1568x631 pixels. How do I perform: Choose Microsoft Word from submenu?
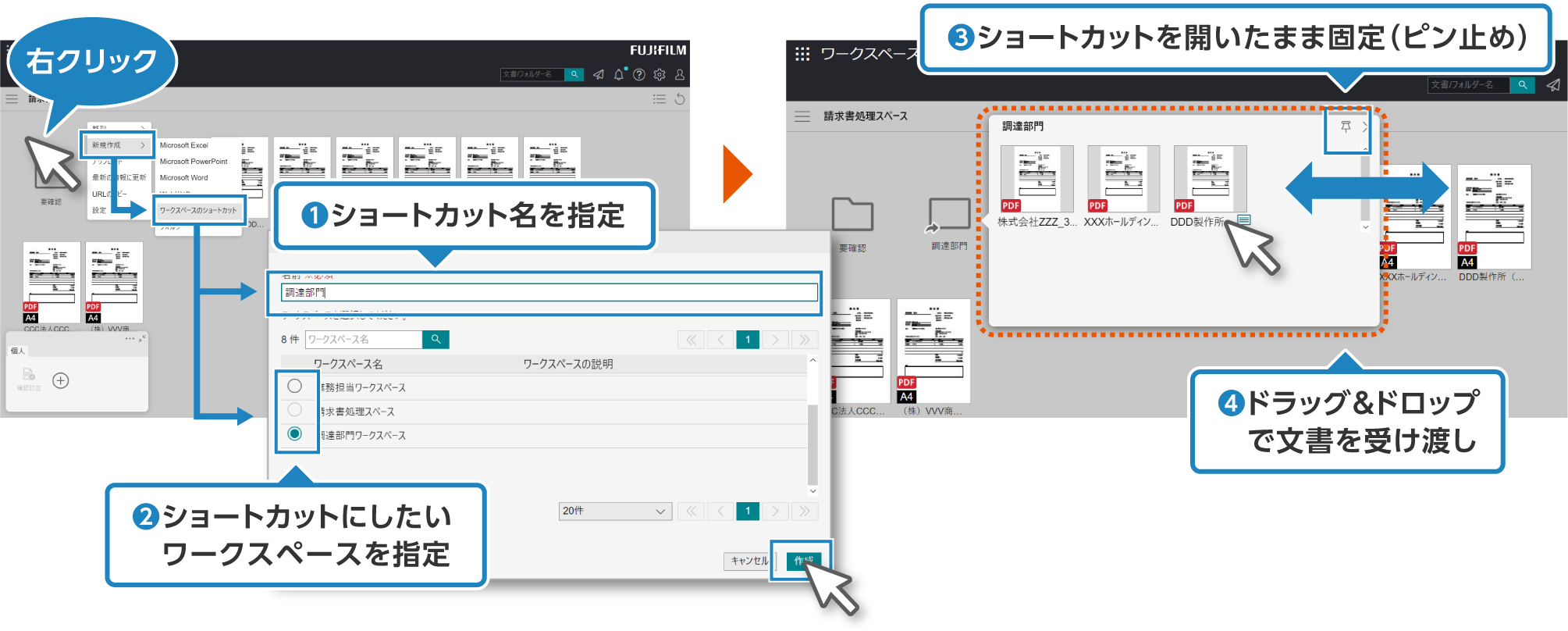tap(184, 178)
